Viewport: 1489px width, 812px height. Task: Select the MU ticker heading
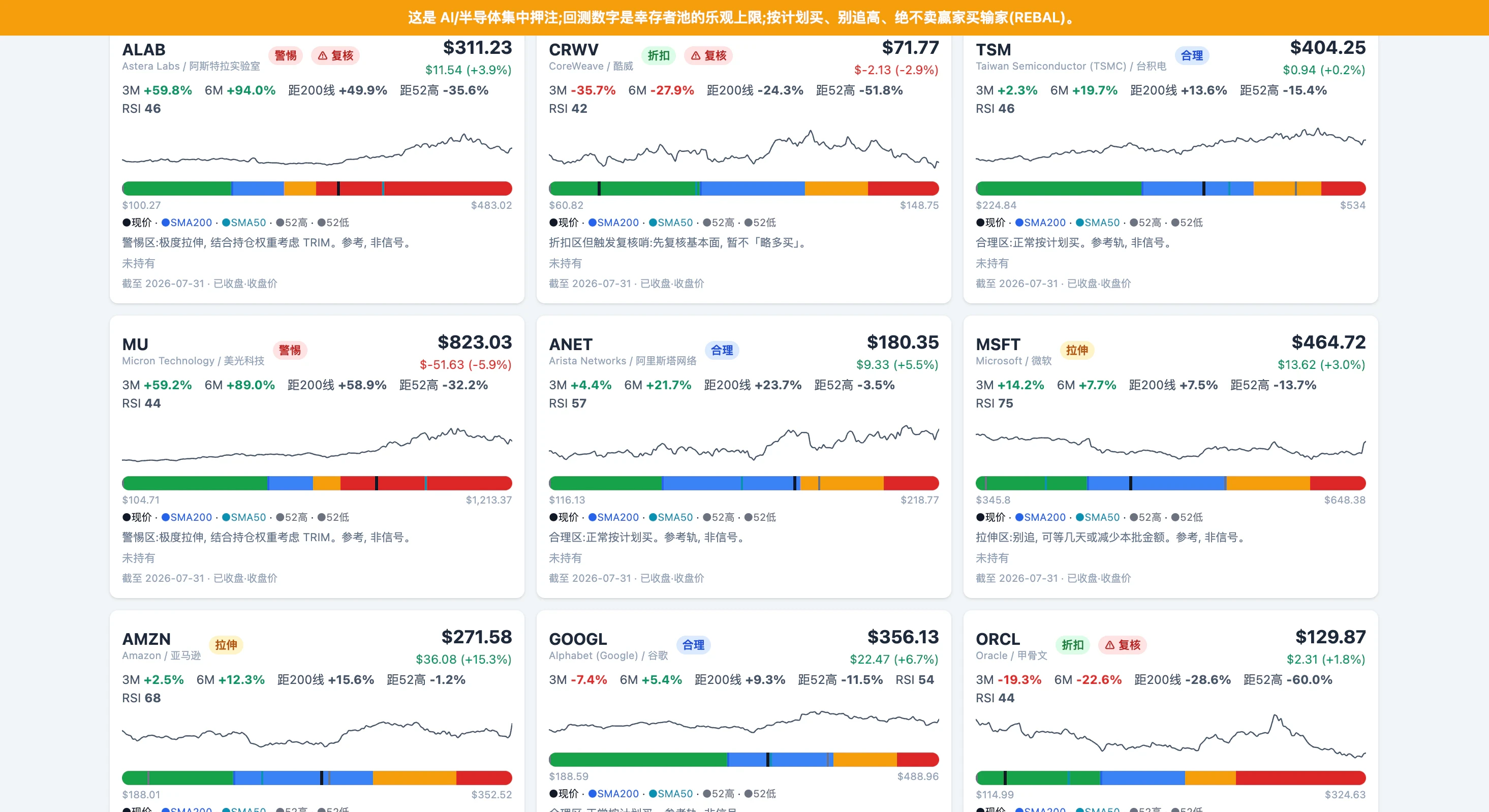[135, 345]
